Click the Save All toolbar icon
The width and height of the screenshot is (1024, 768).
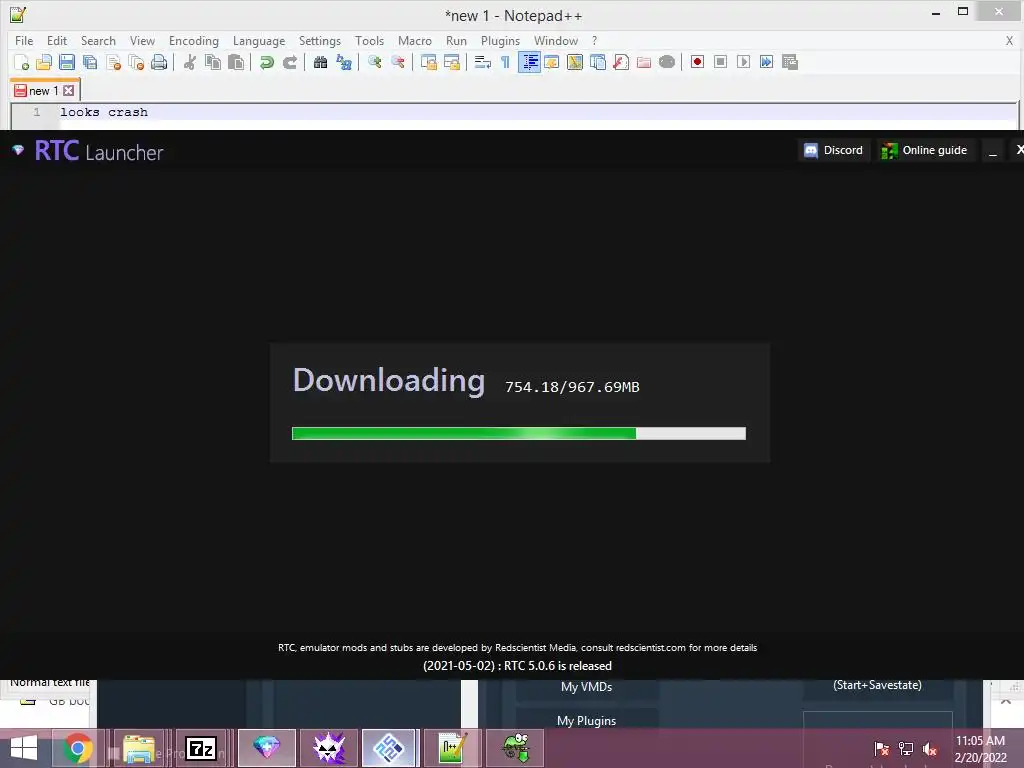(x=90, y=62)
